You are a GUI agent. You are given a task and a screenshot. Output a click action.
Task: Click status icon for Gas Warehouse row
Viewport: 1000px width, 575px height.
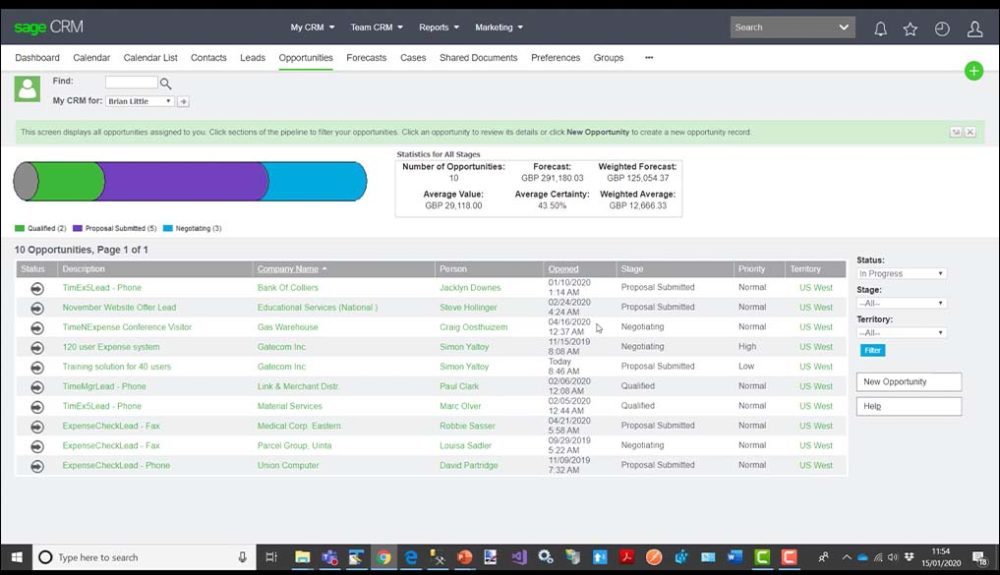click(x=37, y=328)
